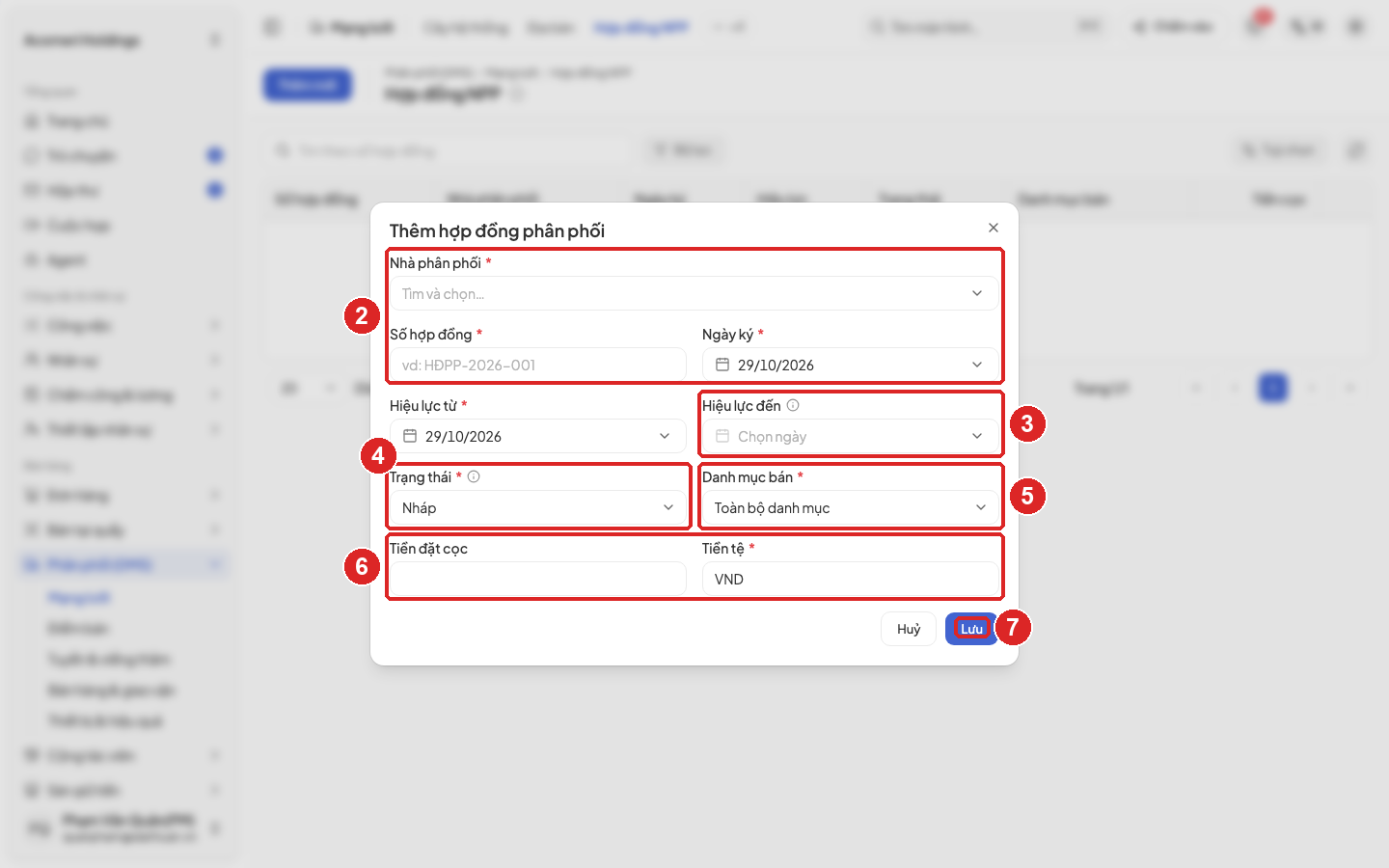Viewport: 1389px width, 868px height.
Task: Open the Ngày ký date picker
Action: tap(851, 365)
